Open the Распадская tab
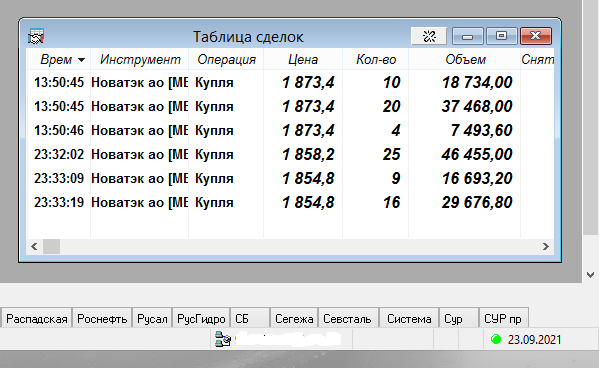This screenshot has width=601, height=368. [37, 319]
